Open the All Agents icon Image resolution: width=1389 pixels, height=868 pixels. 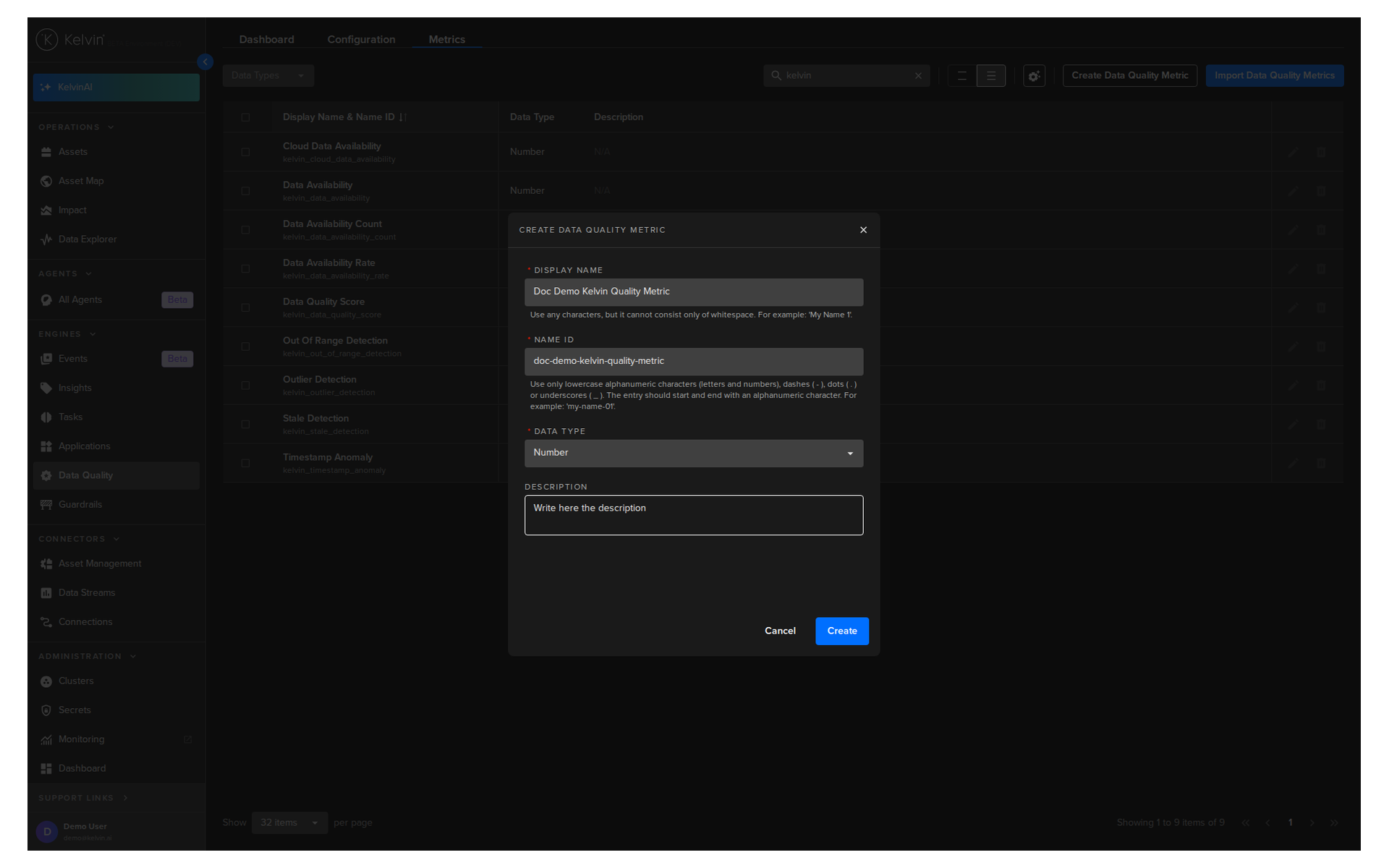click(x=46, y=300)
